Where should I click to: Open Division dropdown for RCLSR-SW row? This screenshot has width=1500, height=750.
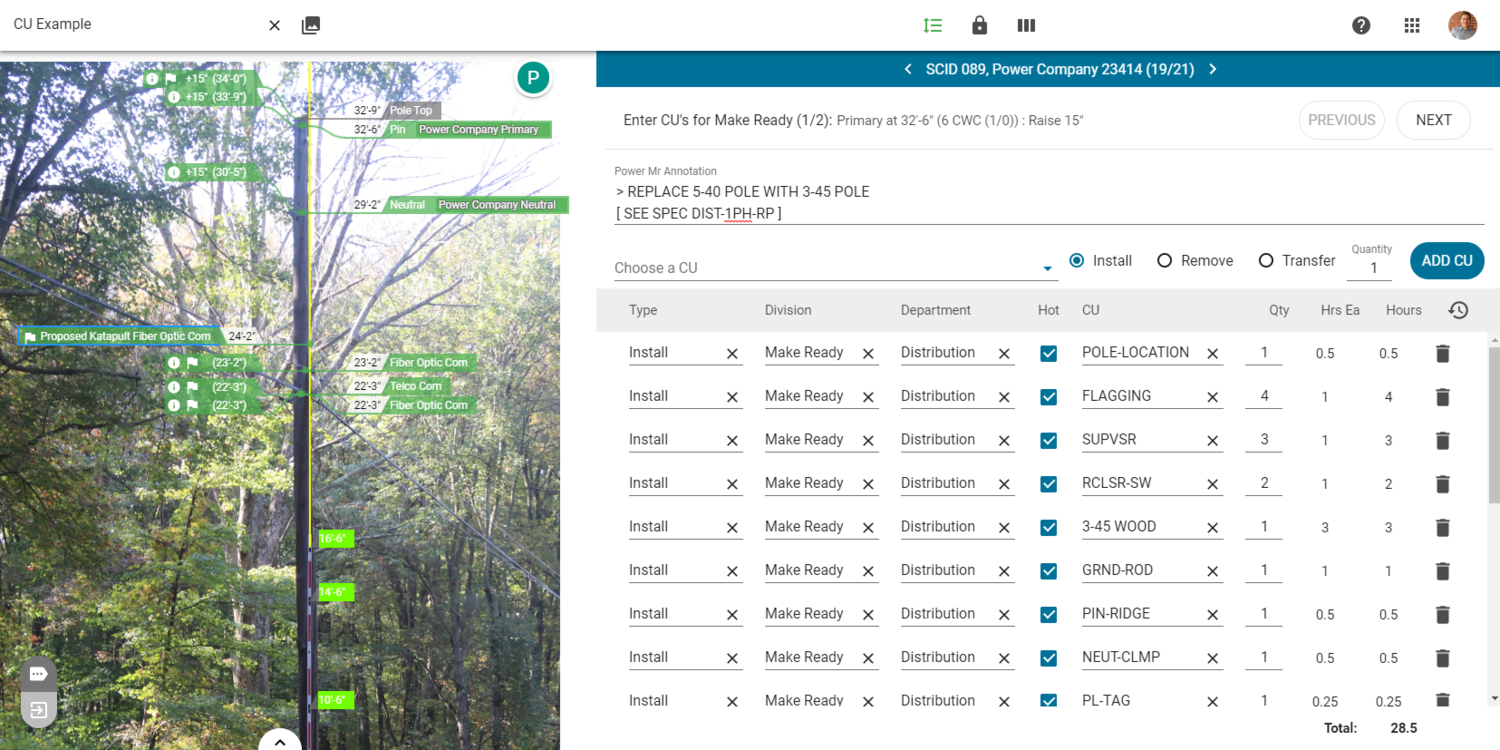coord(821,483)
